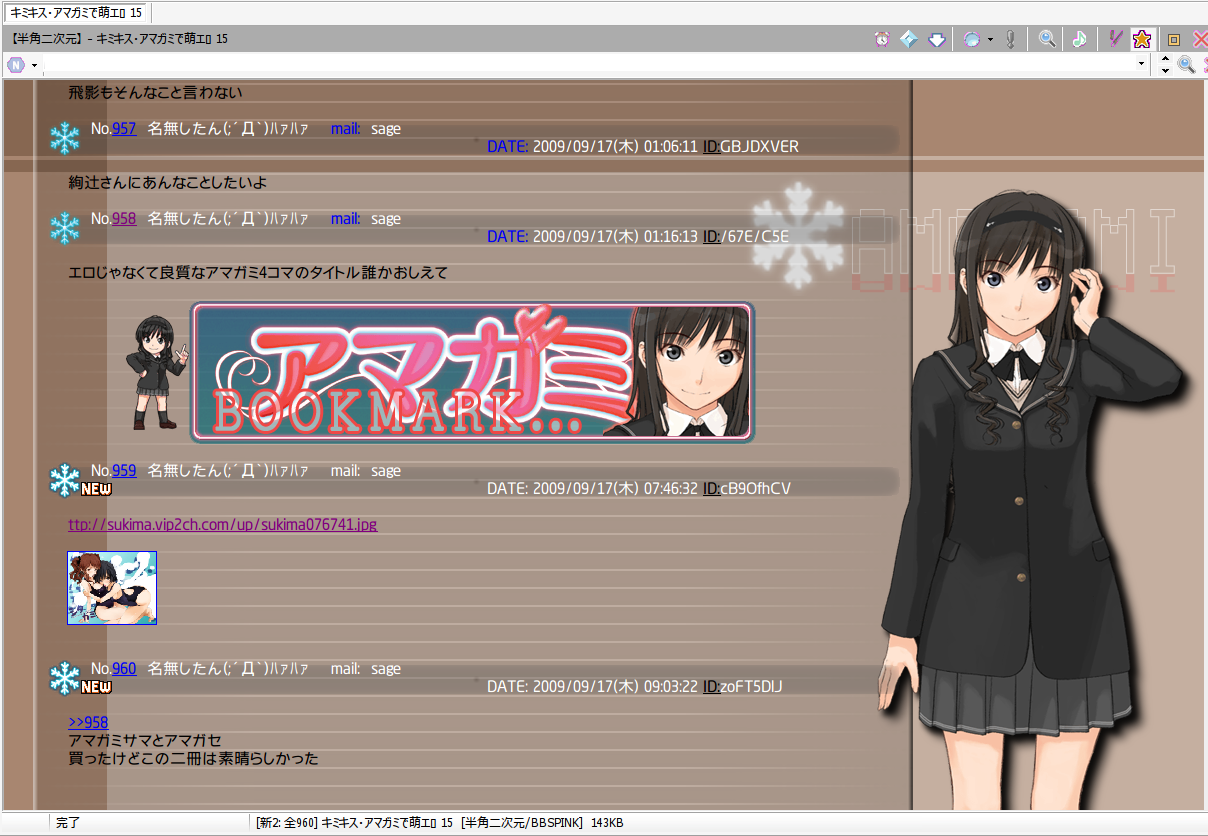Click the ID link on post 958's date line

pos(711,237)
